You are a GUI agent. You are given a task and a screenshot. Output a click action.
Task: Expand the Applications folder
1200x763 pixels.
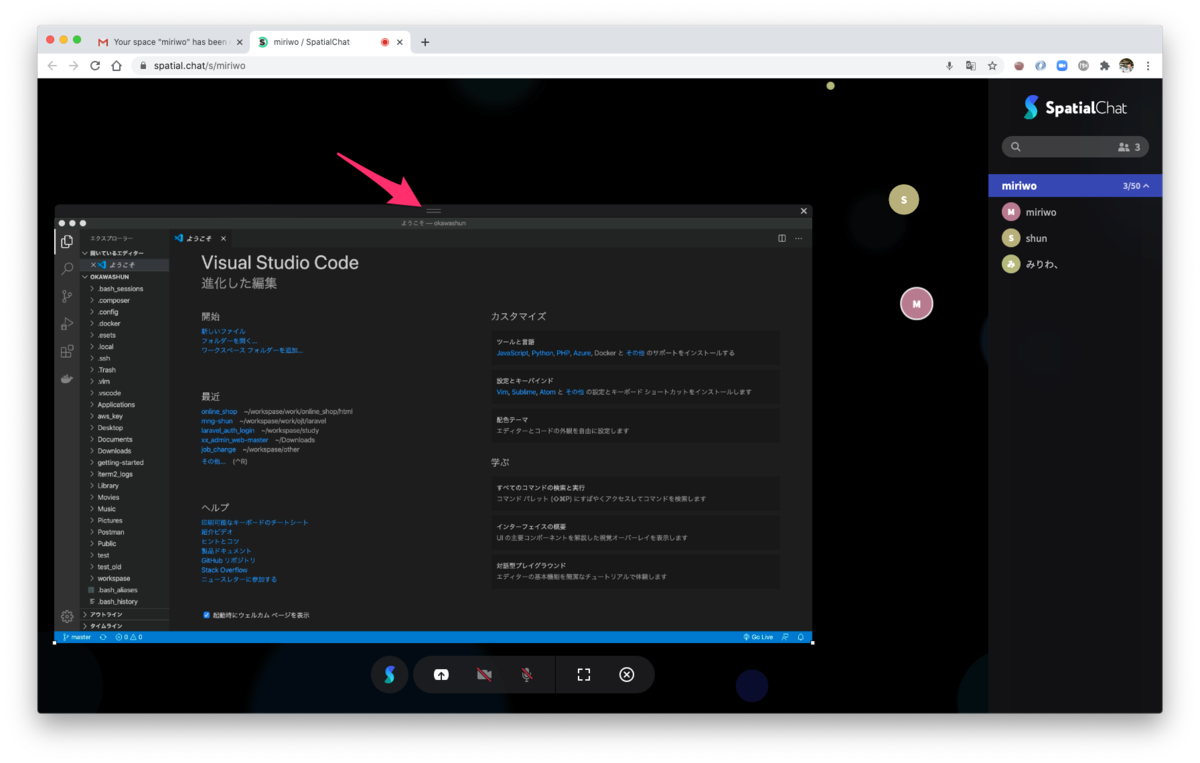124,404
